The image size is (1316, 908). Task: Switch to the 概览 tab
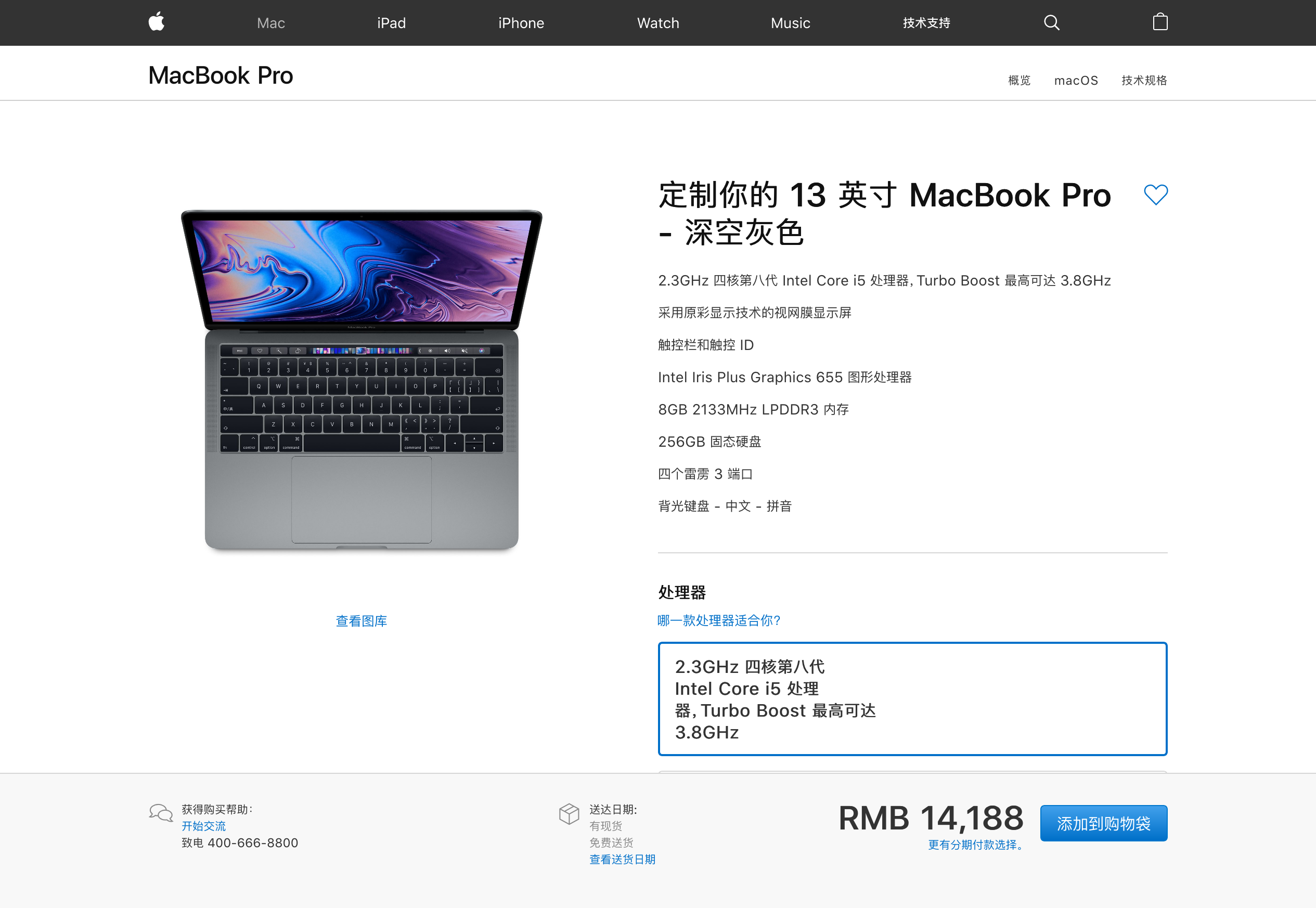[x=1019, y=80]
